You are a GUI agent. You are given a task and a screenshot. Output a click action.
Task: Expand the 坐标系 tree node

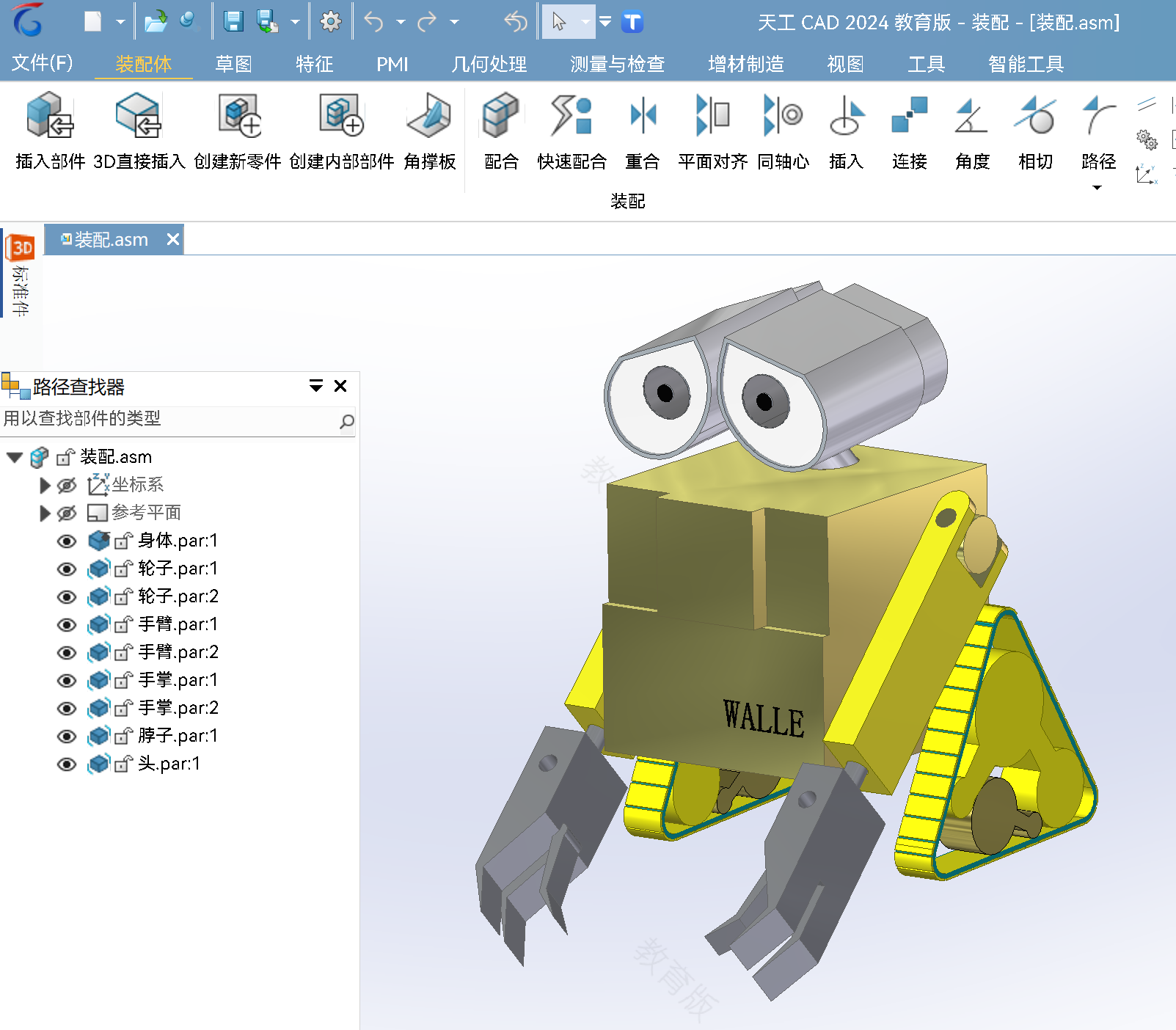45,486
